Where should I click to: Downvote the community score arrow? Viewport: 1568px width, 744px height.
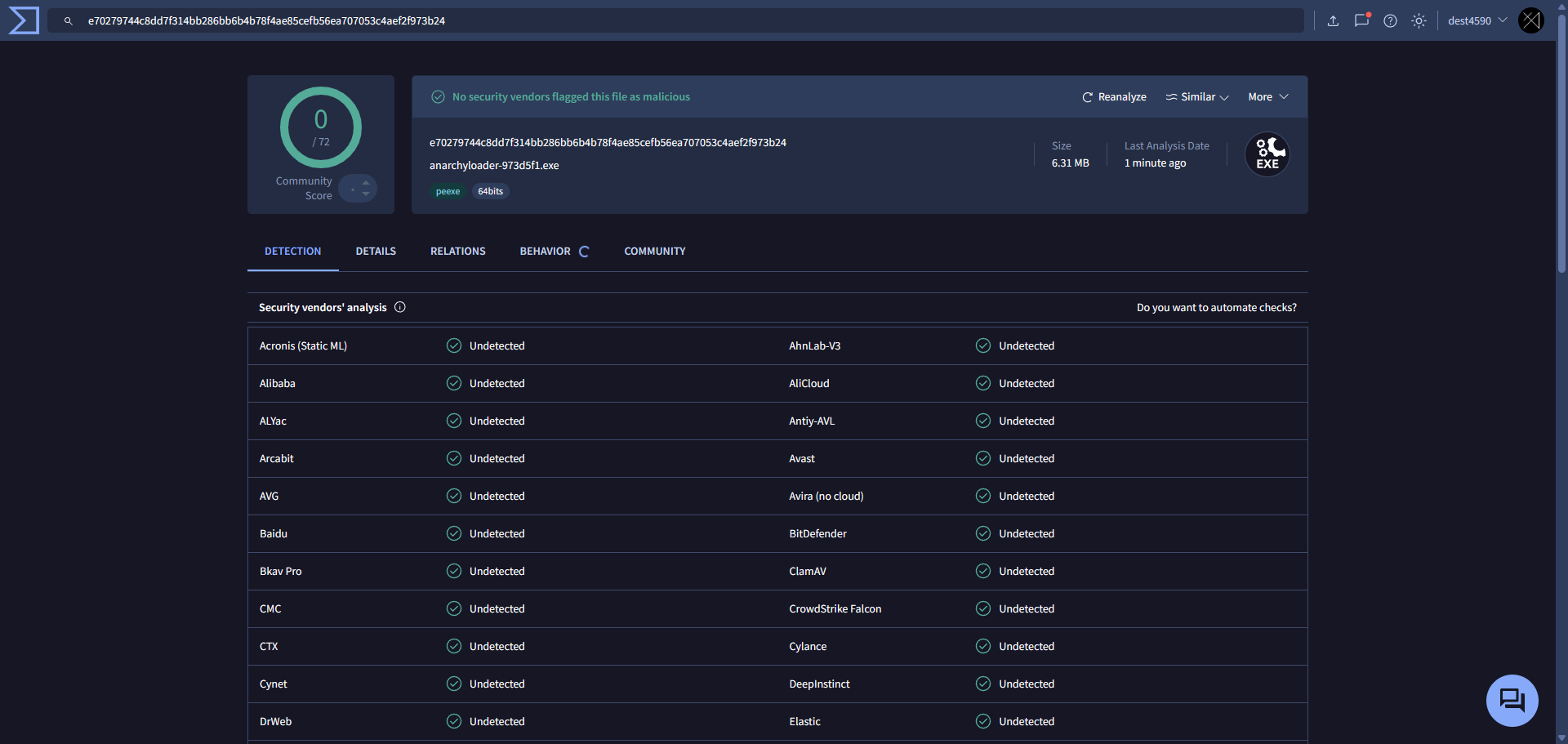click(366, 194)
